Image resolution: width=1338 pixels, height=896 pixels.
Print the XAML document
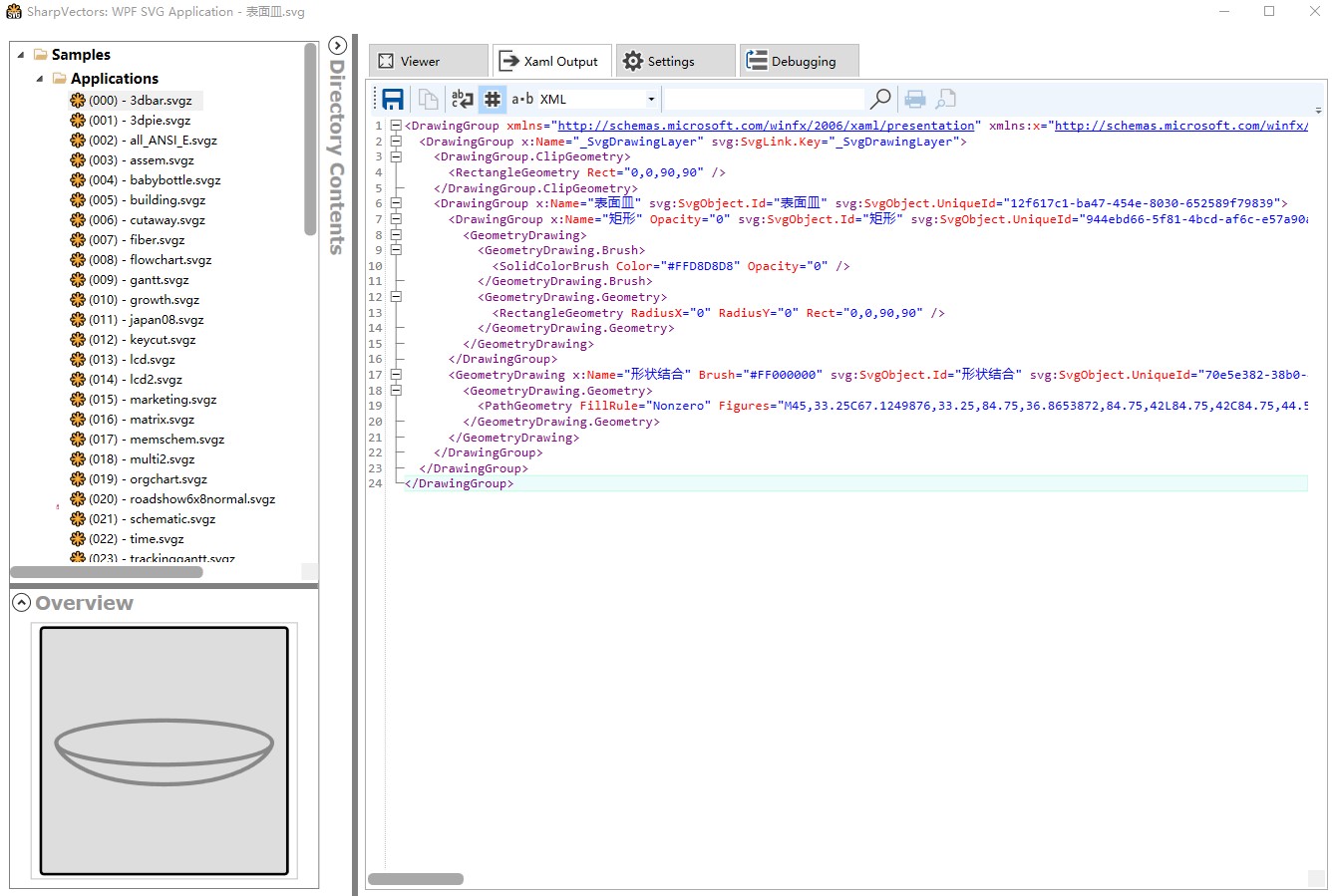(915, 98)
